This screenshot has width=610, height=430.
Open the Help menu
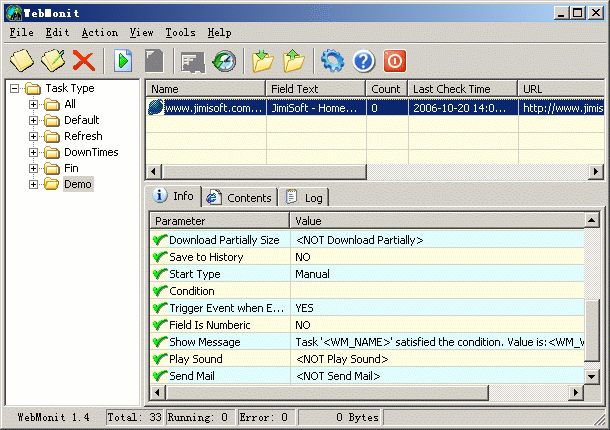tap(219, 32)
